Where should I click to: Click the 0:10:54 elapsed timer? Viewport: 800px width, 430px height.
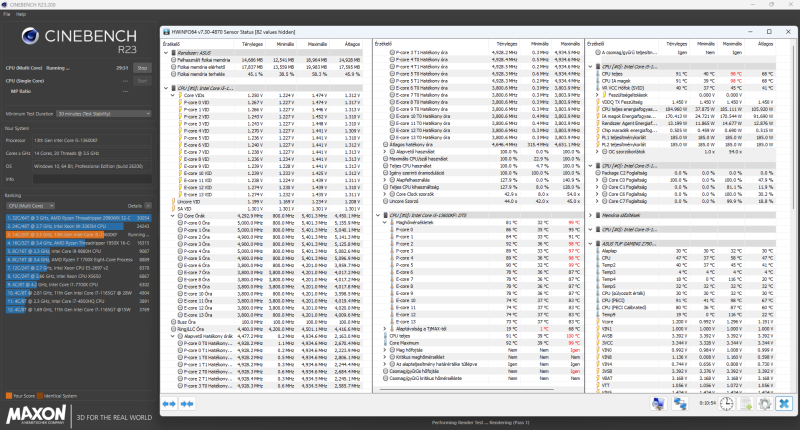pyautogui.click(x=707, y=403)
